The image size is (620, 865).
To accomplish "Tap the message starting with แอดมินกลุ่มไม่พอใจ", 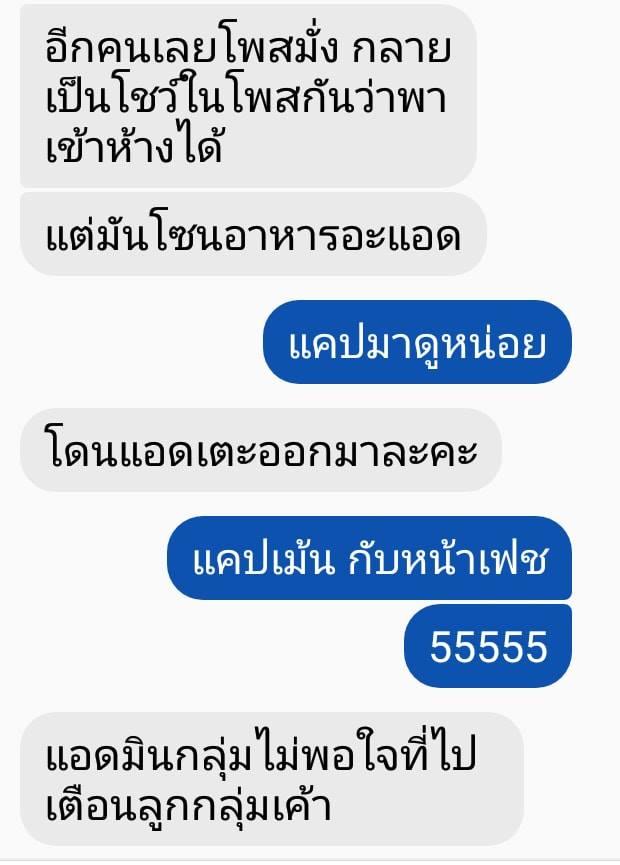I will (271, 778).
